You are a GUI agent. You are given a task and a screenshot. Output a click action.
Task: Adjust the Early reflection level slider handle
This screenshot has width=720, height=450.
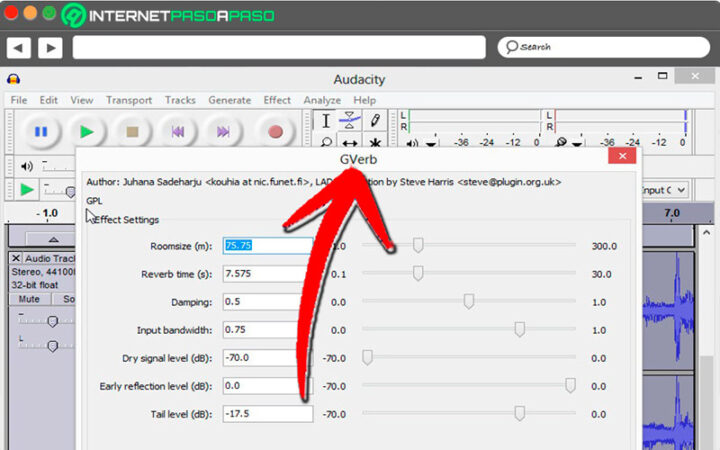570,385
